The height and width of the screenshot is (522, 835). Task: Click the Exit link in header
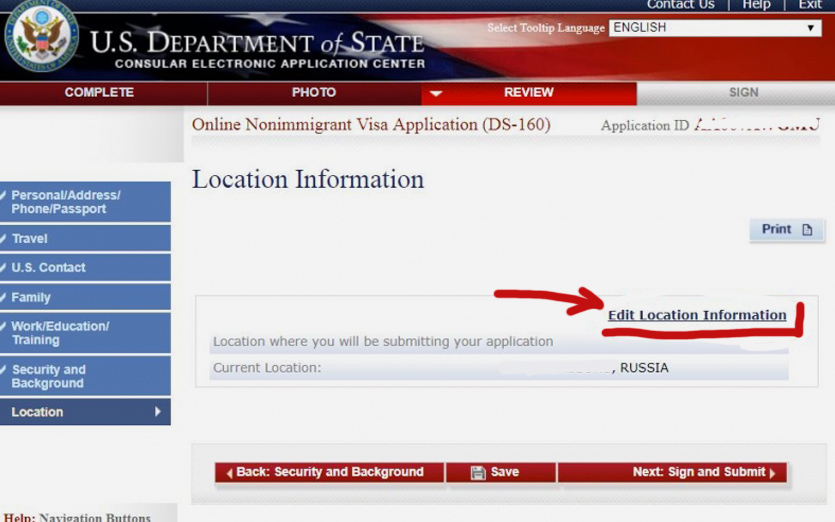[x=810, y=5]
